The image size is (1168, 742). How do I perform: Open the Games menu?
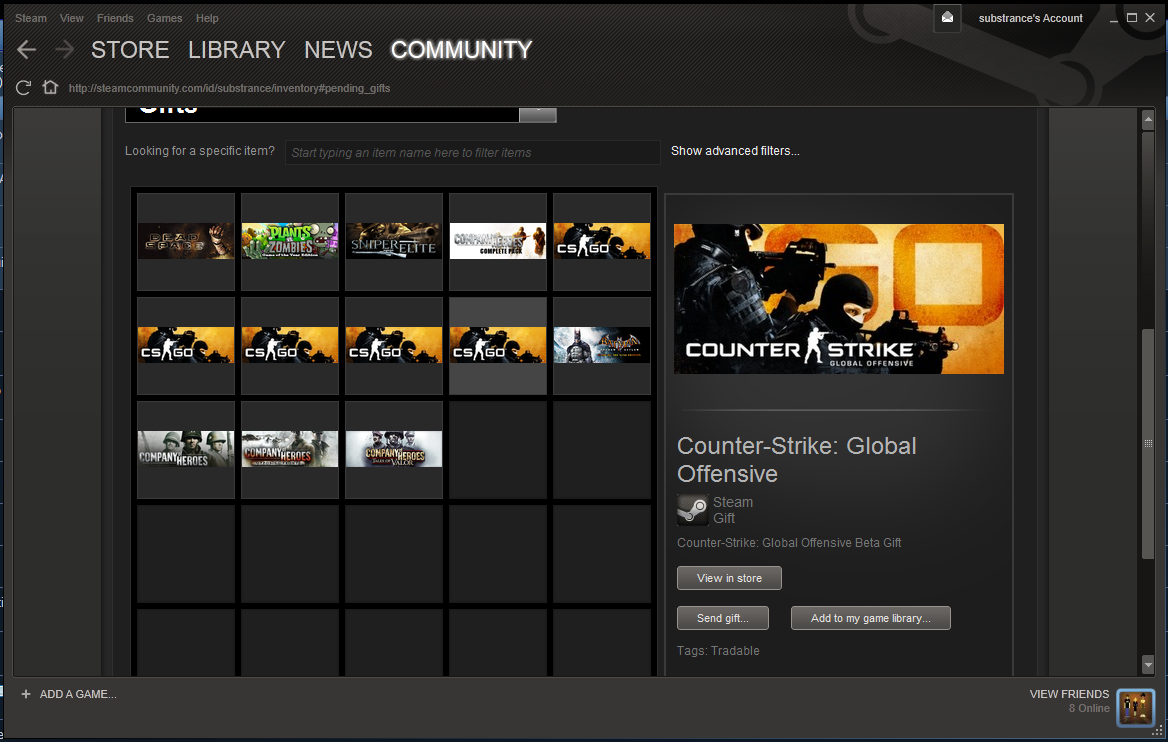click(165, 18)
